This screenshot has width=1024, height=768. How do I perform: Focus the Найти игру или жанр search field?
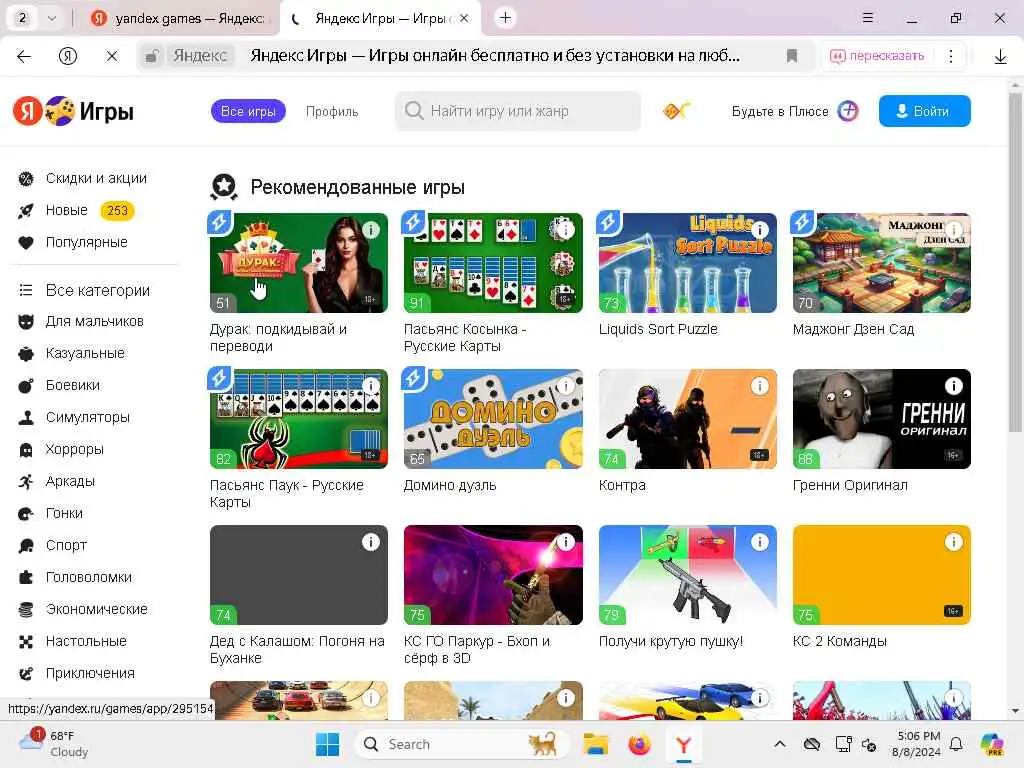click(x=518, y=111)
